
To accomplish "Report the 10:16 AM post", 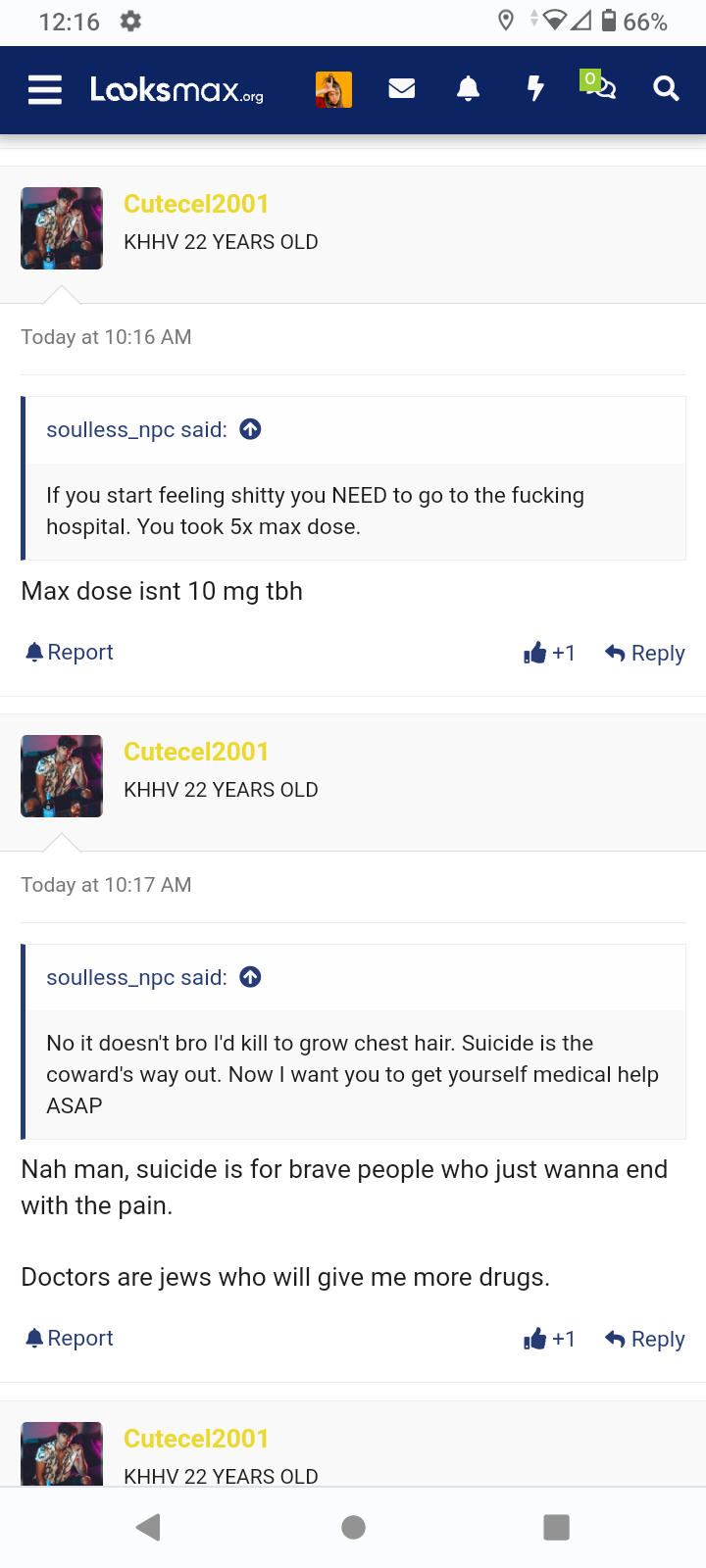I will (x=70, y=653).
